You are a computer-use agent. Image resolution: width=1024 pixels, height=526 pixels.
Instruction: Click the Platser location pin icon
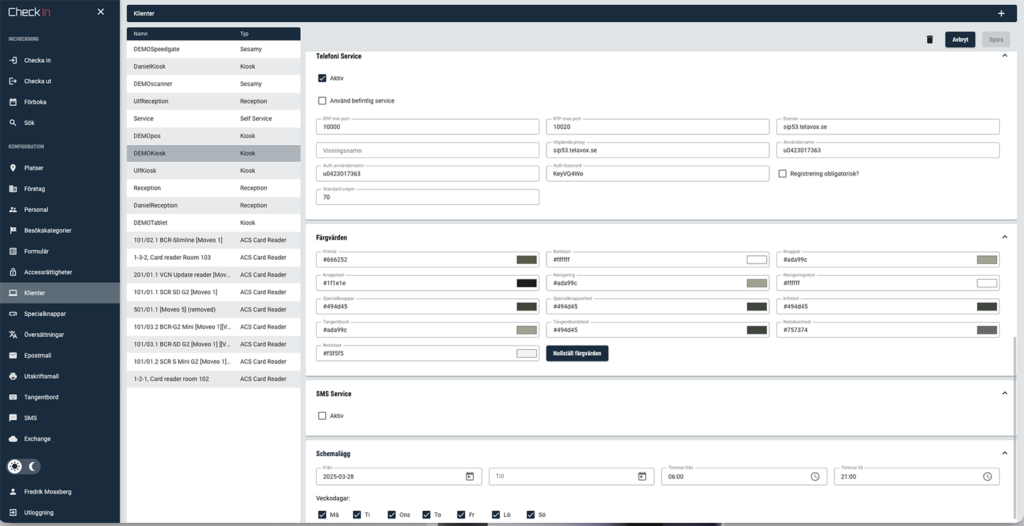pyautogui.click(x=13, y=168)
